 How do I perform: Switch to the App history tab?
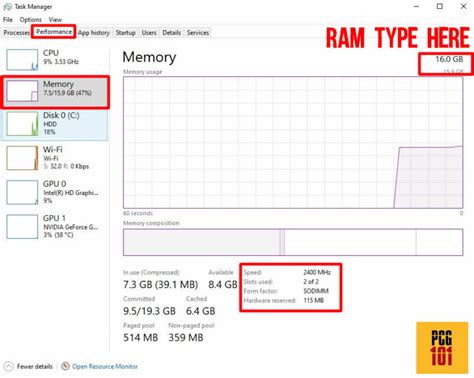94,33
